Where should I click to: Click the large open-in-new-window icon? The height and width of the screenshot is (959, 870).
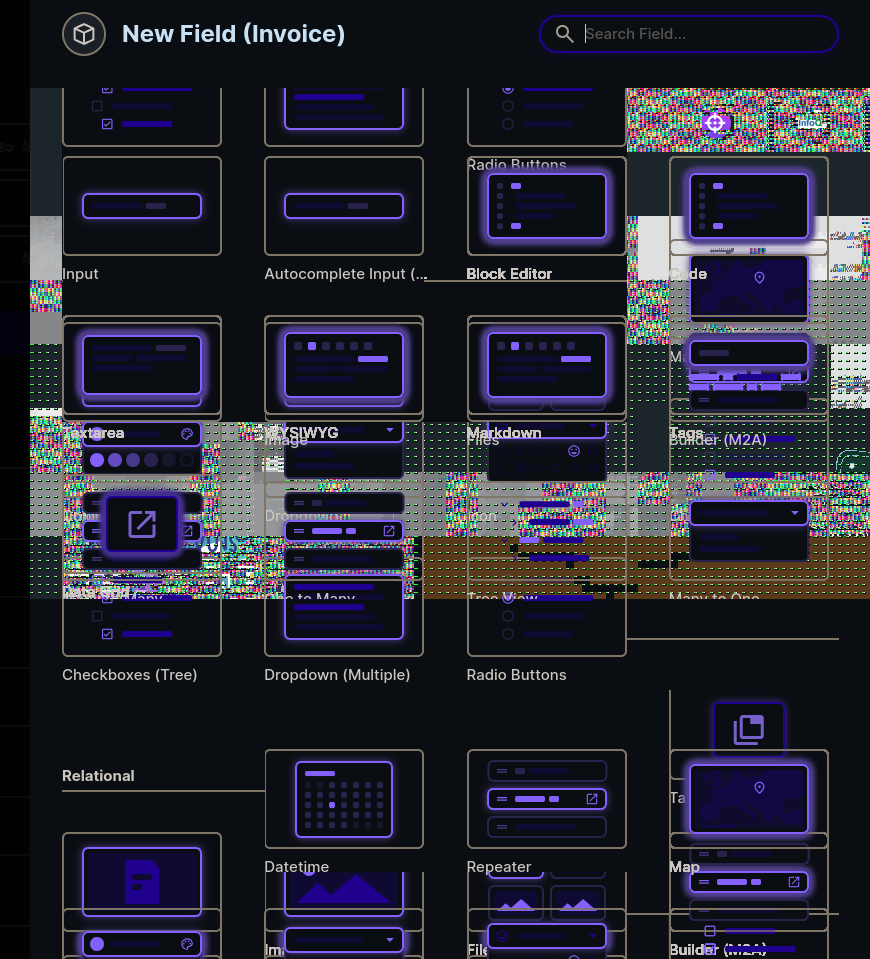142,524
